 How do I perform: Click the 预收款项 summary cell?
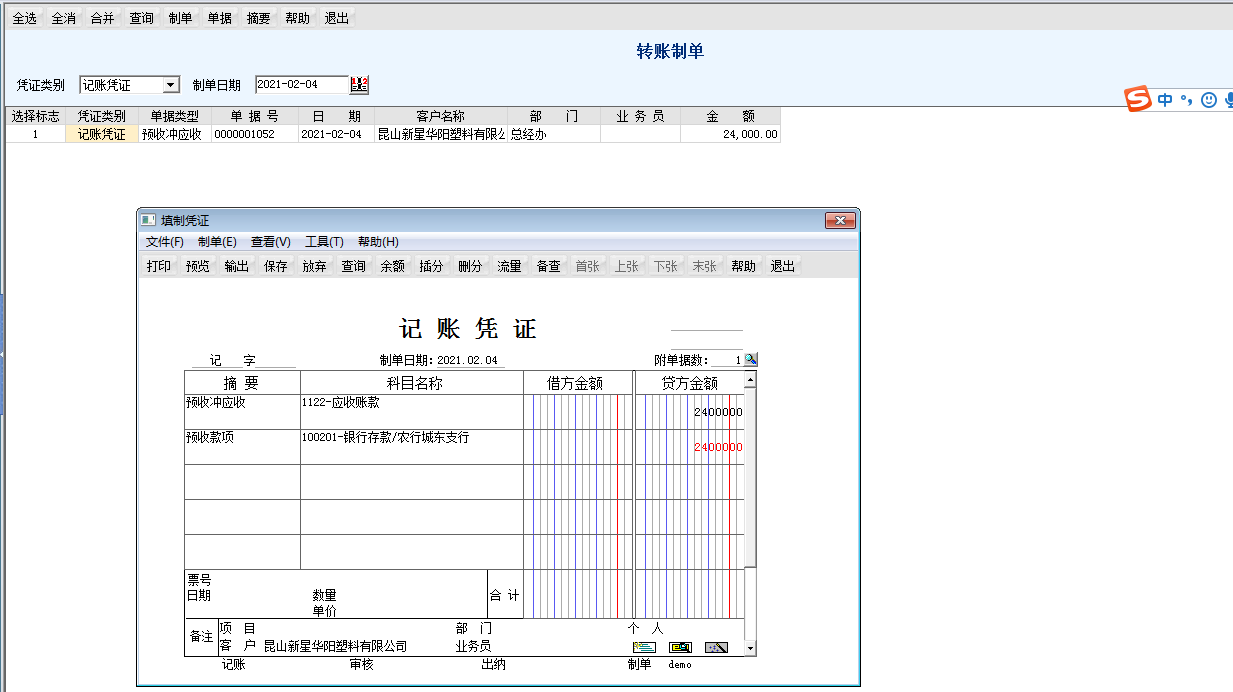click(242, 446)
